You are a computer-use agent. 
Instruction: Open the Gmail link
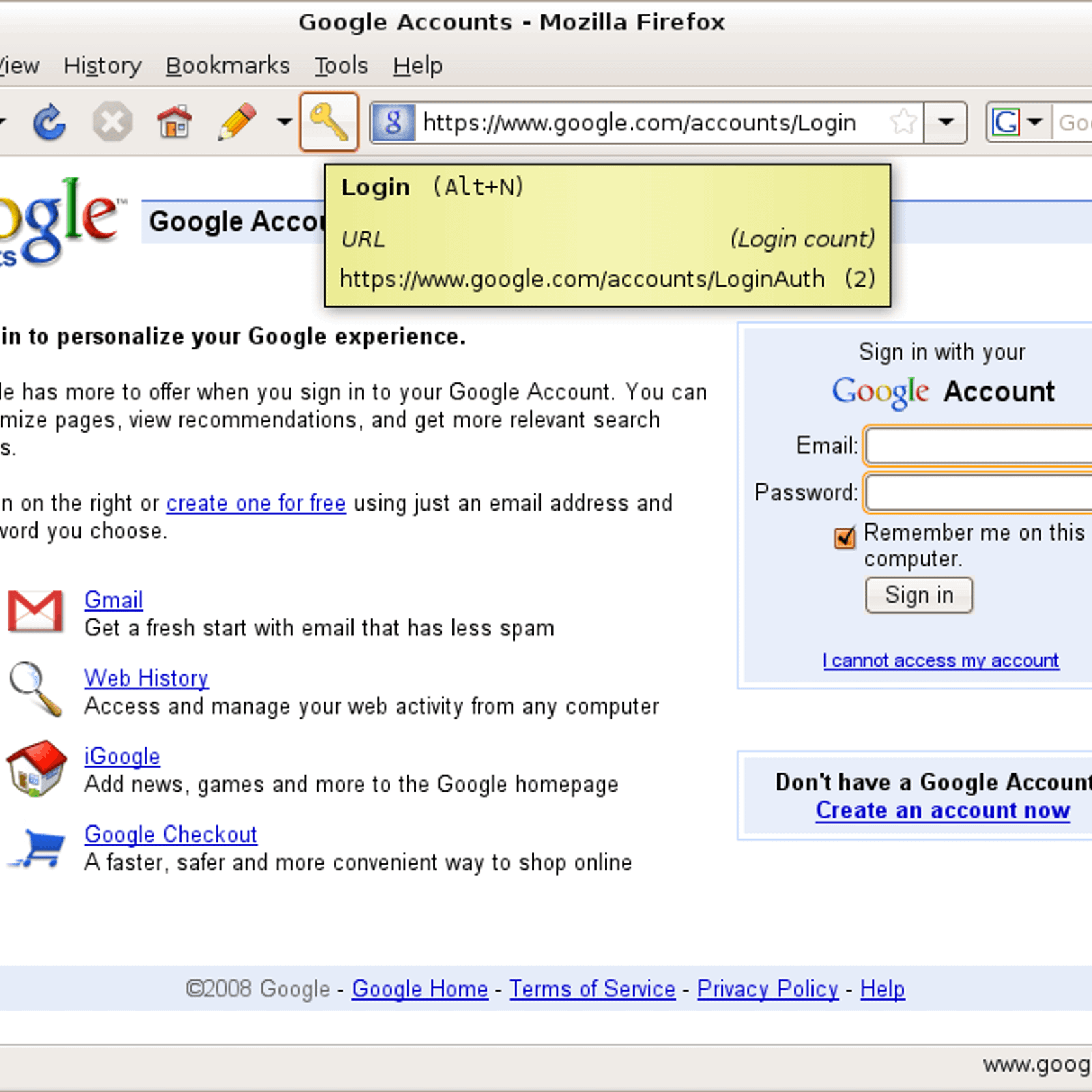(x=113, y=600)
